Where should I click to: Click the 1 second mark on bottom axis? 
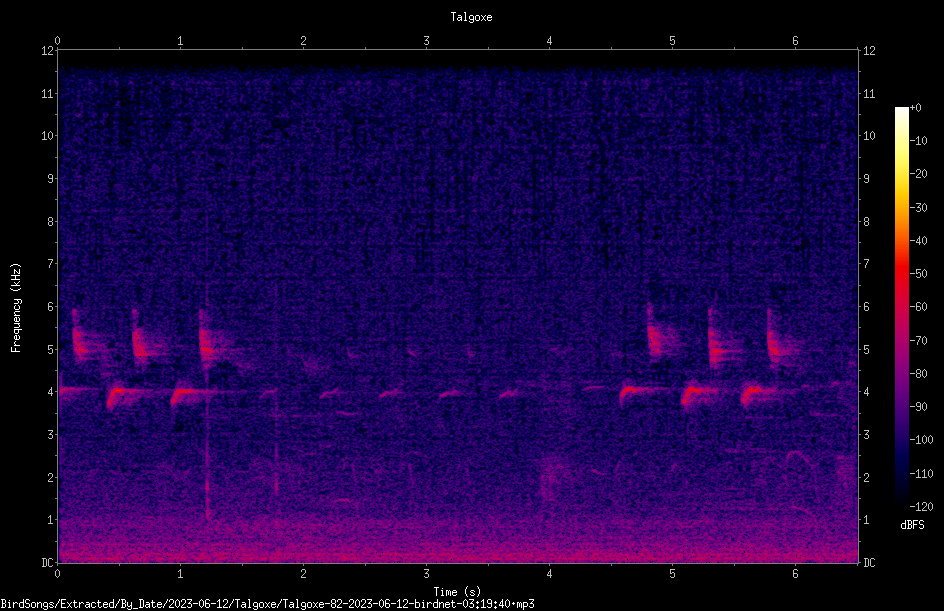pos(180,574)
